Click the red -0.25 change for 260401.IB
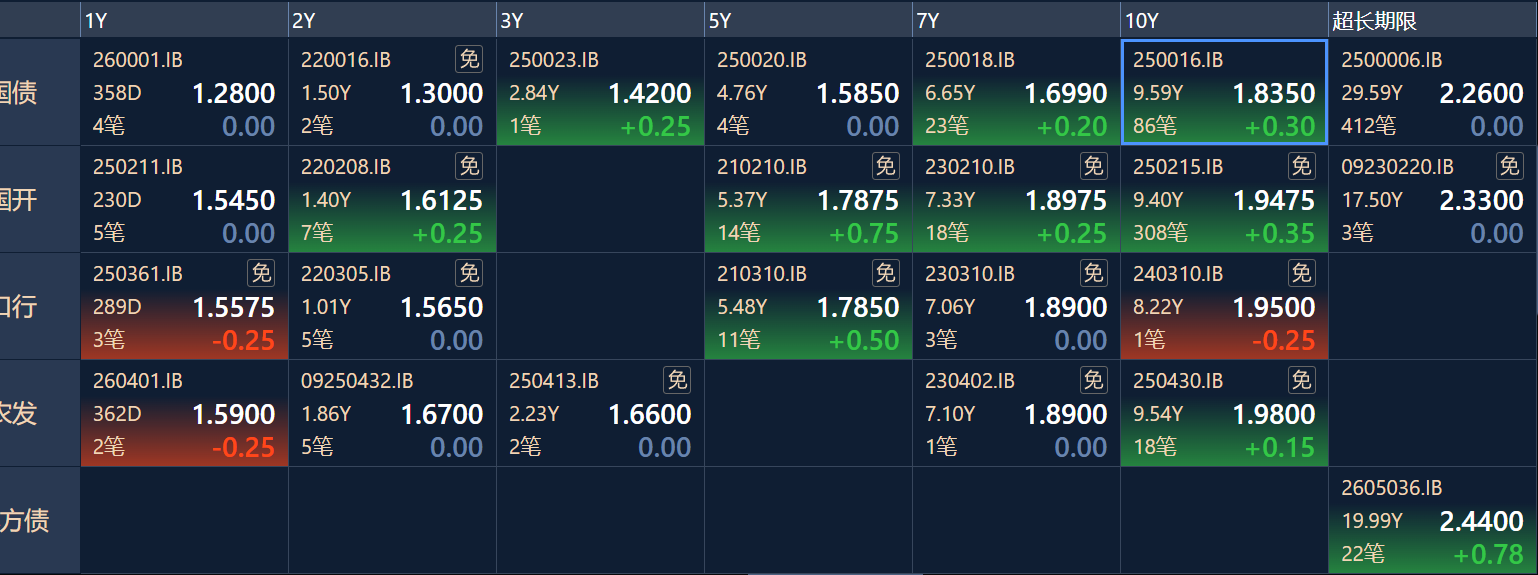Image resolution: width=1538 pixels, height=575 pixels. (243, 448)
